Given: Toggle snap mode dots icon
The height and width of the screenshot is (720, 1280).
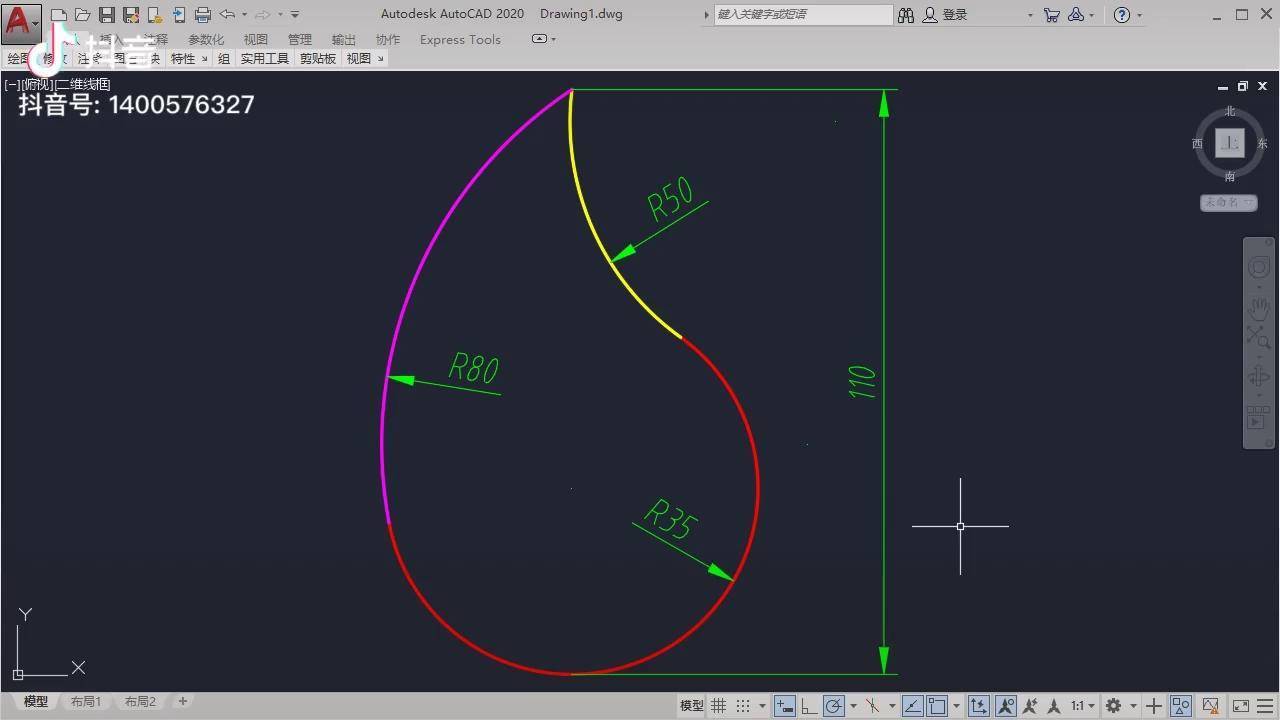Looking at the screenshot, I should (742, 706).
